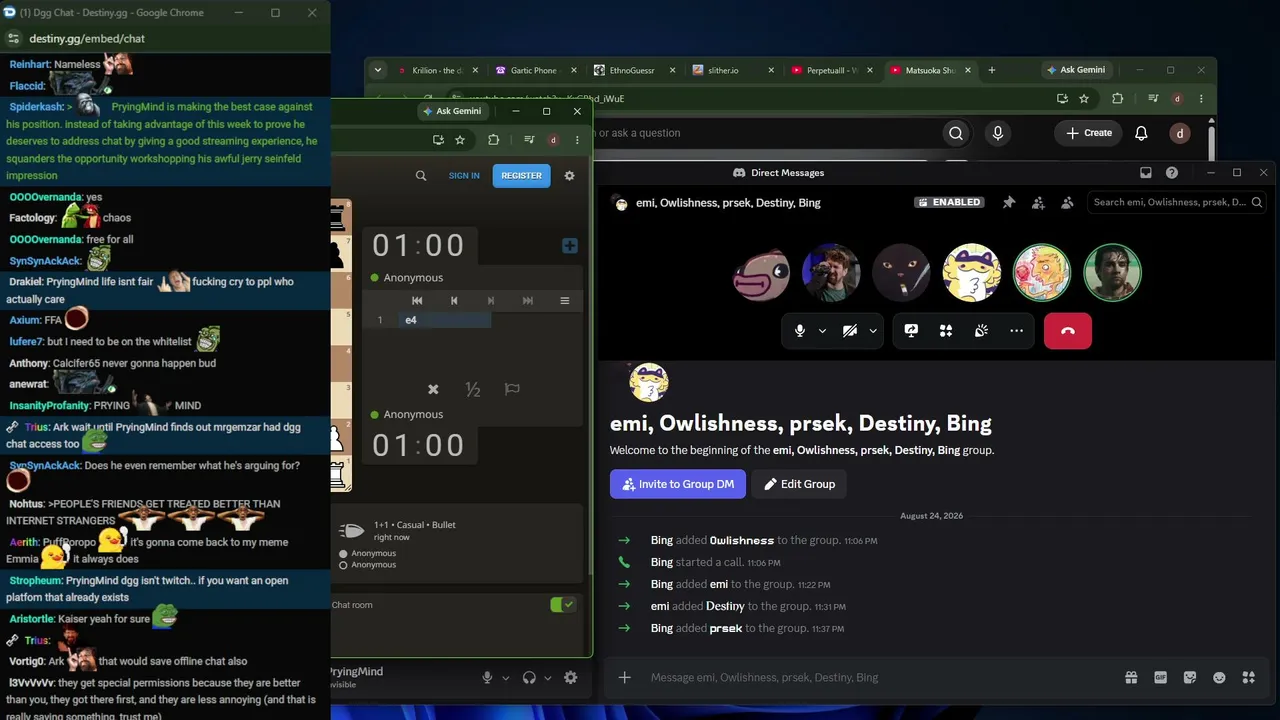The height and width of the screenshot is (720, 1280).
Task: Open the Discord inbox
Action: [1146, 173]
